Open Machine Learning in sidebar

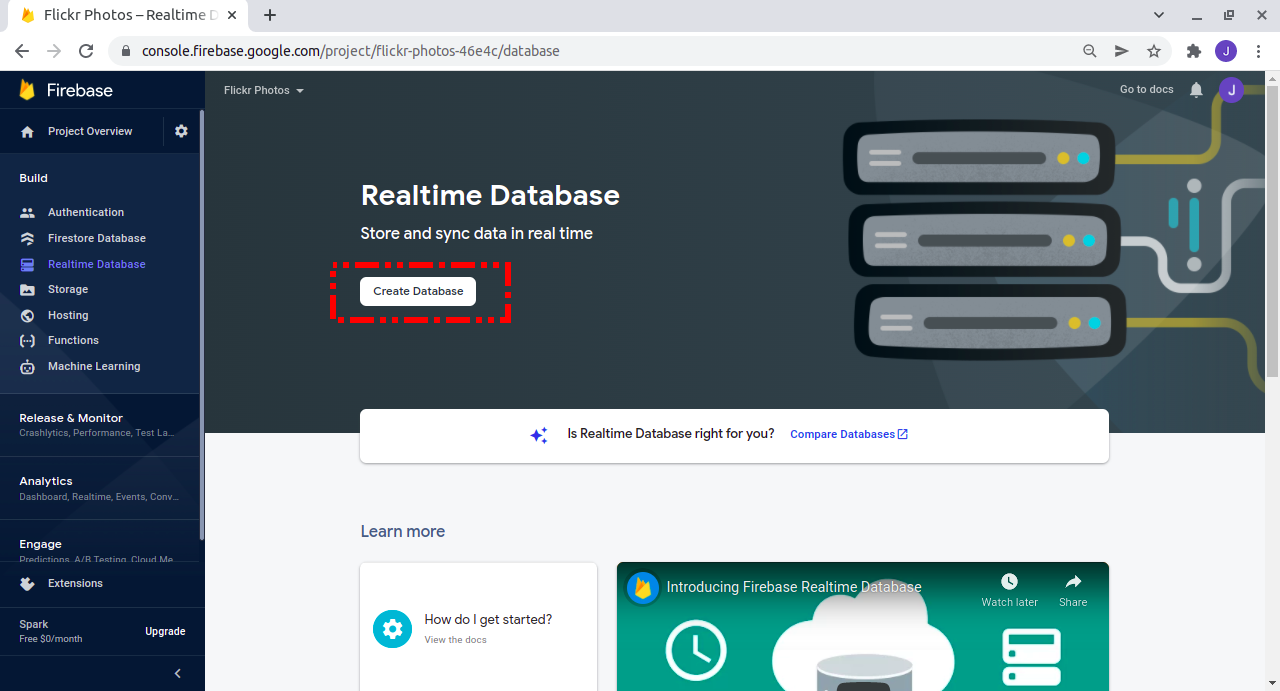94,366
